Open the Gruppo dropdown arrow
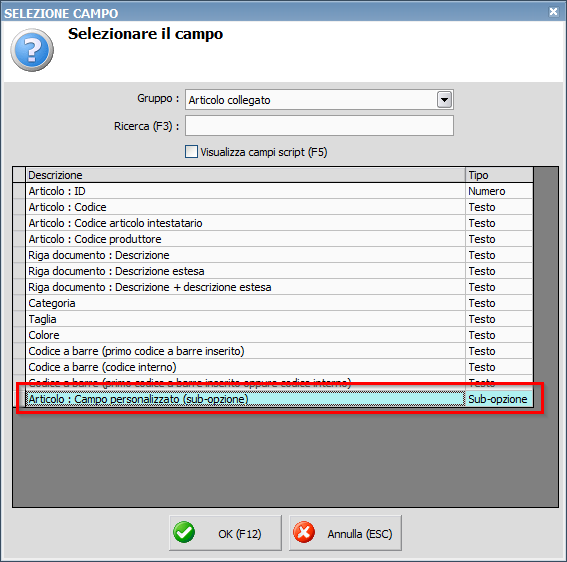The width and height of the screenshot is (567, 562). click(x=444, y=99)
